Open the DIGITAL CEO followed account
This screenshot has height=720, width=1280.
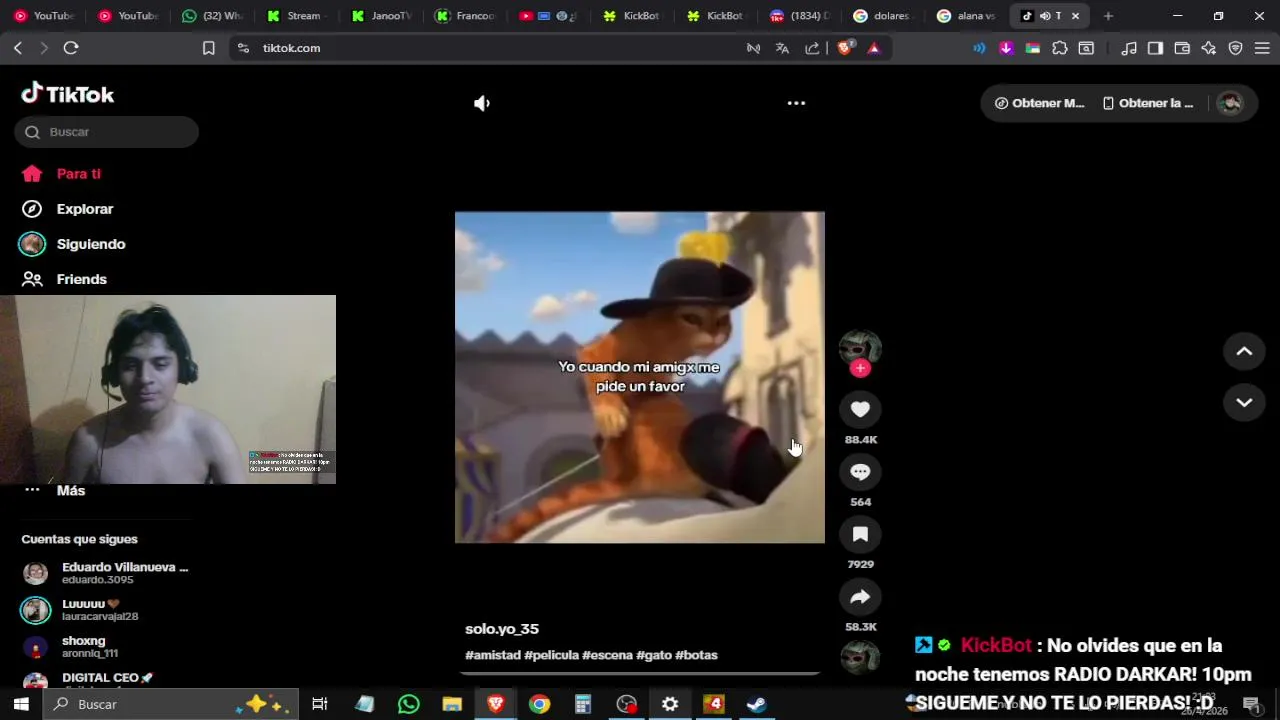(107, 680)
